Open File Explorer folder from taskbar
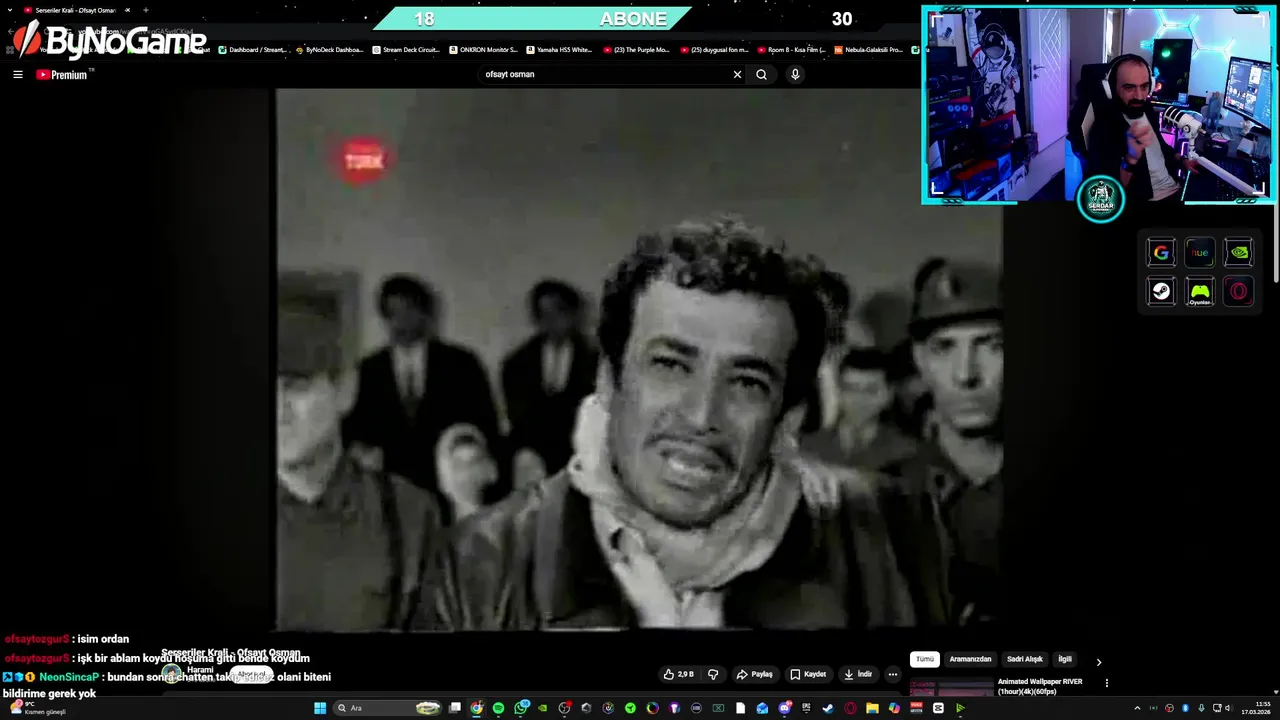 (x=872, y=708)
